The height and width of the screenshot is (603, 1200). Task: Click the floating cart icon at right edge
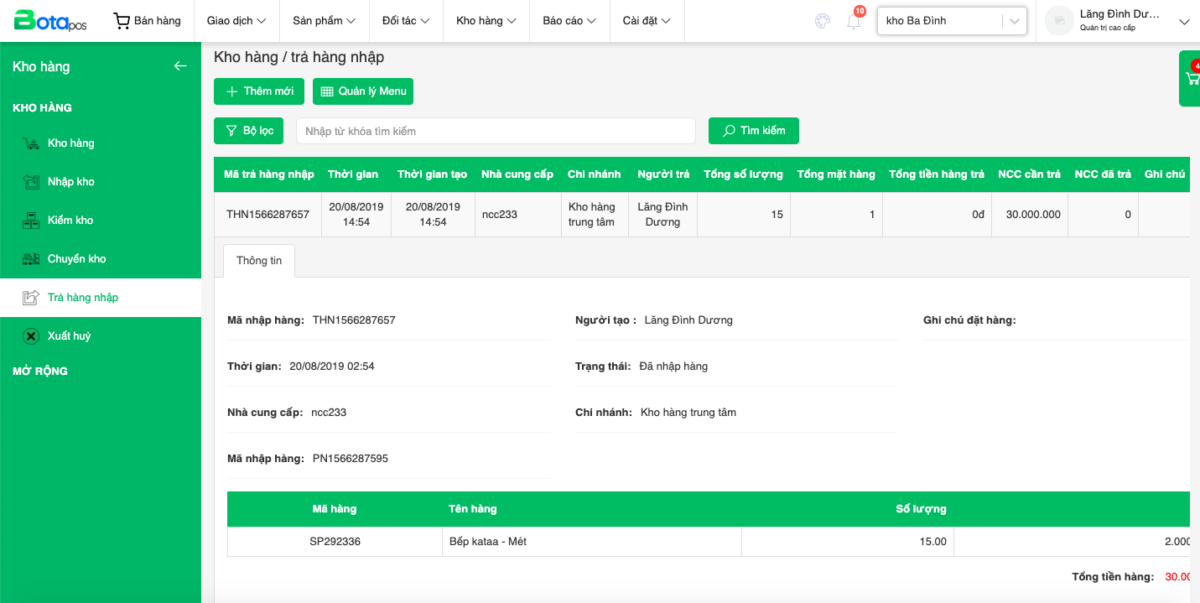pyautogui.click(x=1192, y=77)
